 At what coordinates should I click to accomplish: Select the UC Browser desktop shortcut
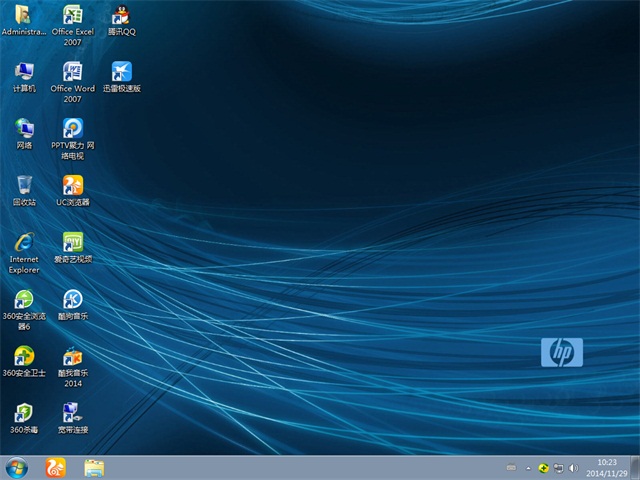pyautogui.click(x=73, y=186)
